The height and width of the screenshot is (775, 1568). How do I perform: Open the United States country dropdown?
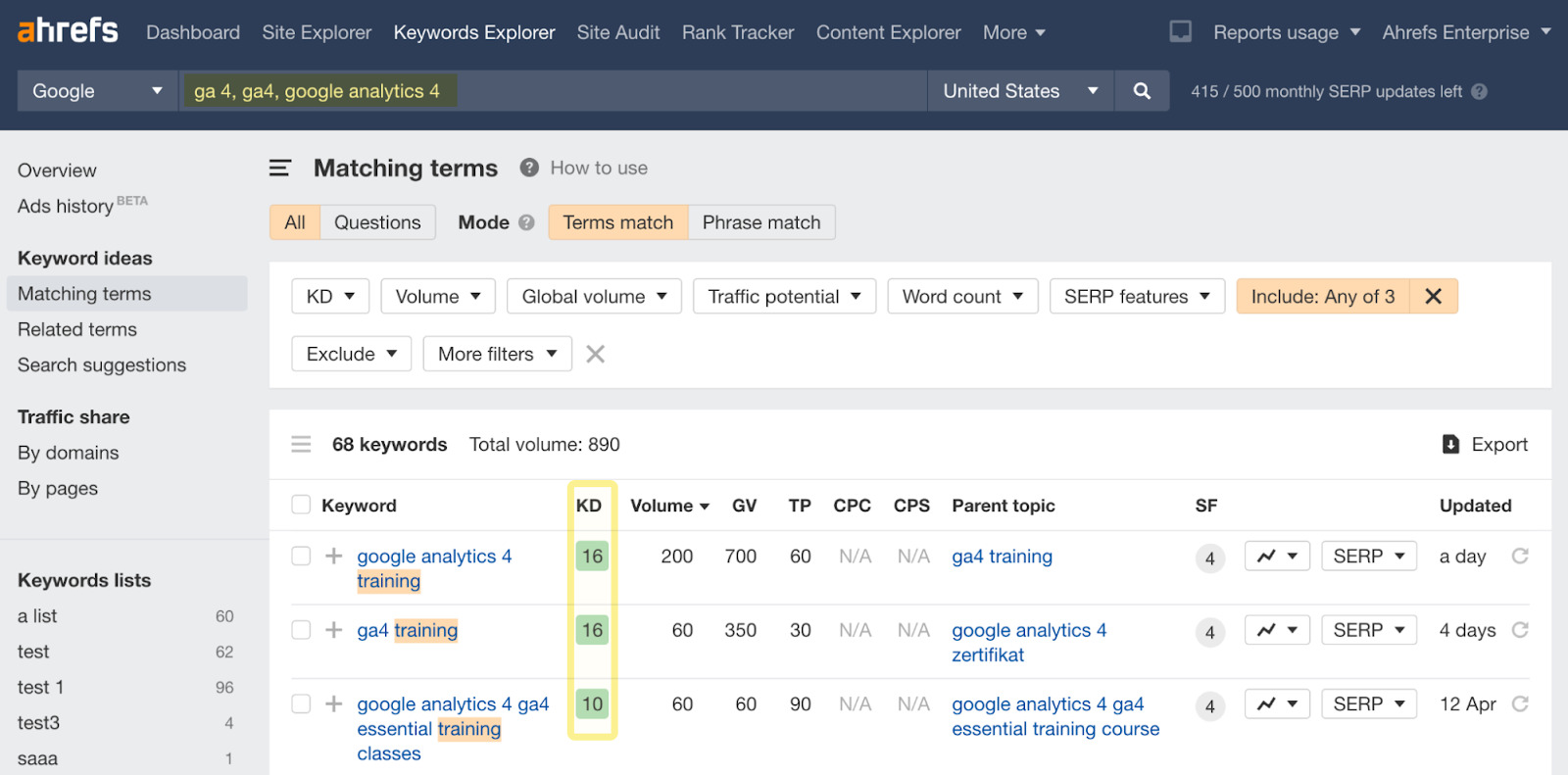[1020, 91]
